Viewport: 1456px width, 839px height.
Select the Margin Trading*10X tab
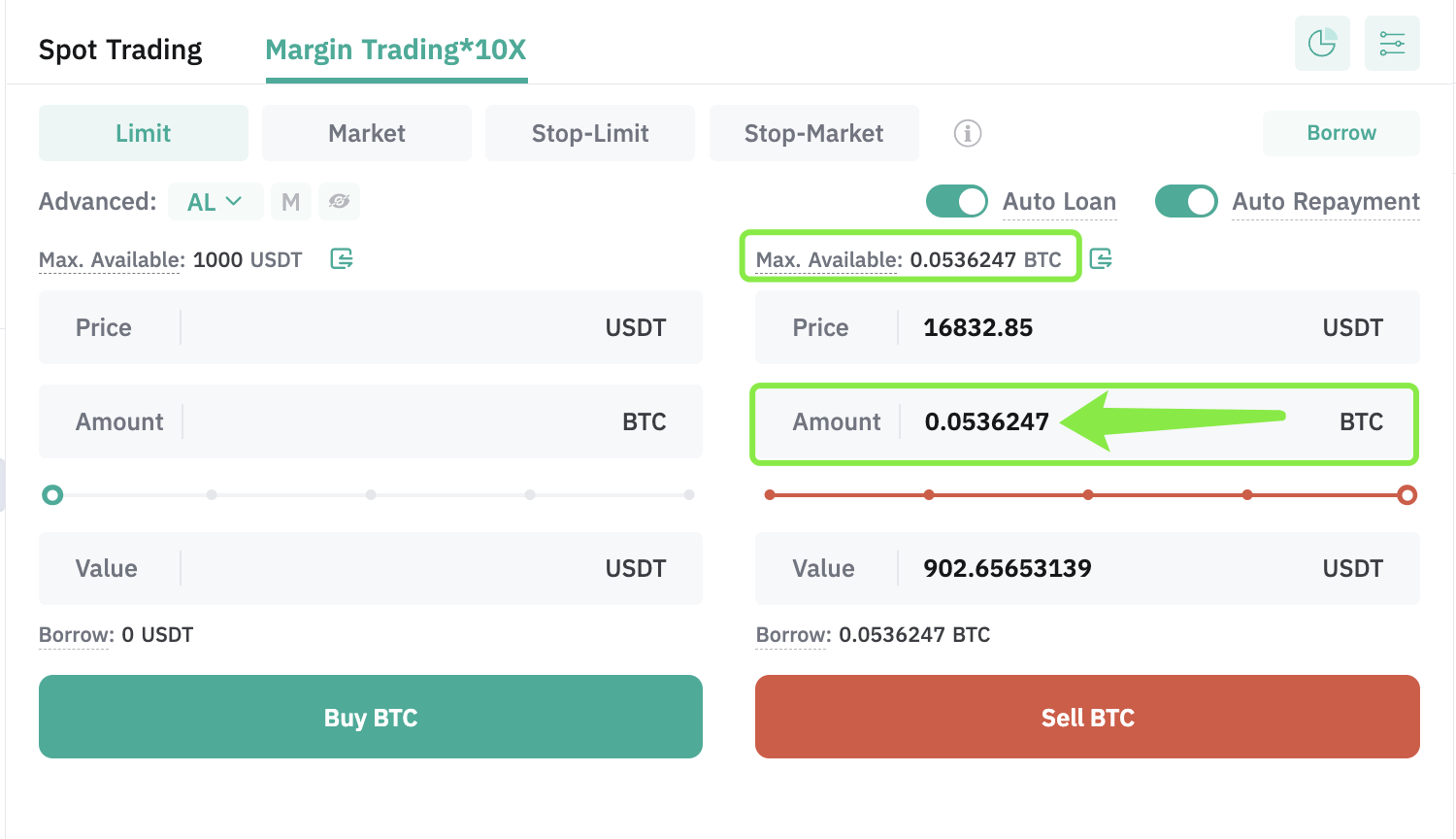[x=396, y=50]
